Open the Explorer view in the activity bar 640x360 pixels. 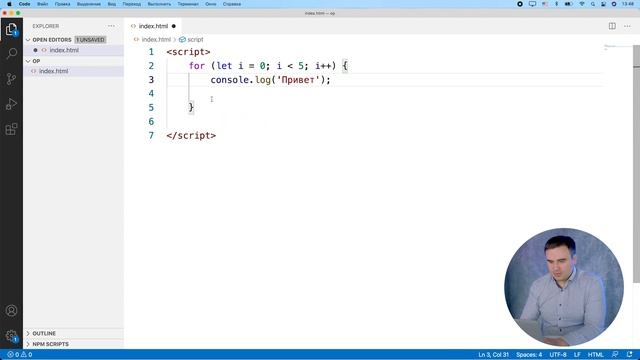tap(11, 29)
